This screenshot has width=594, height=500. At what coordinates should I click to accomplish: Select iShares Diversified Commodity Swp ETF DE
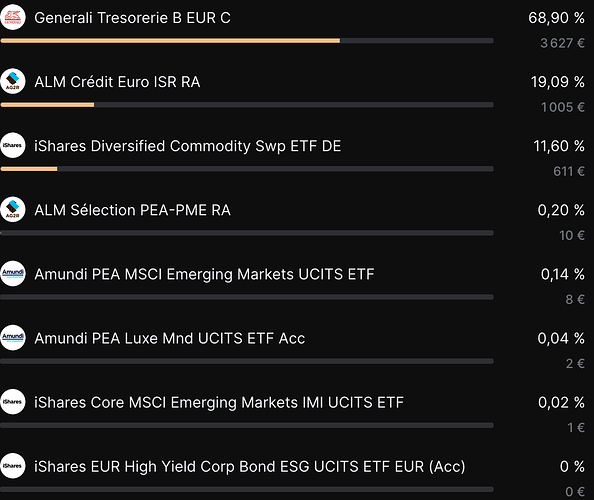(x=188, y=146)
